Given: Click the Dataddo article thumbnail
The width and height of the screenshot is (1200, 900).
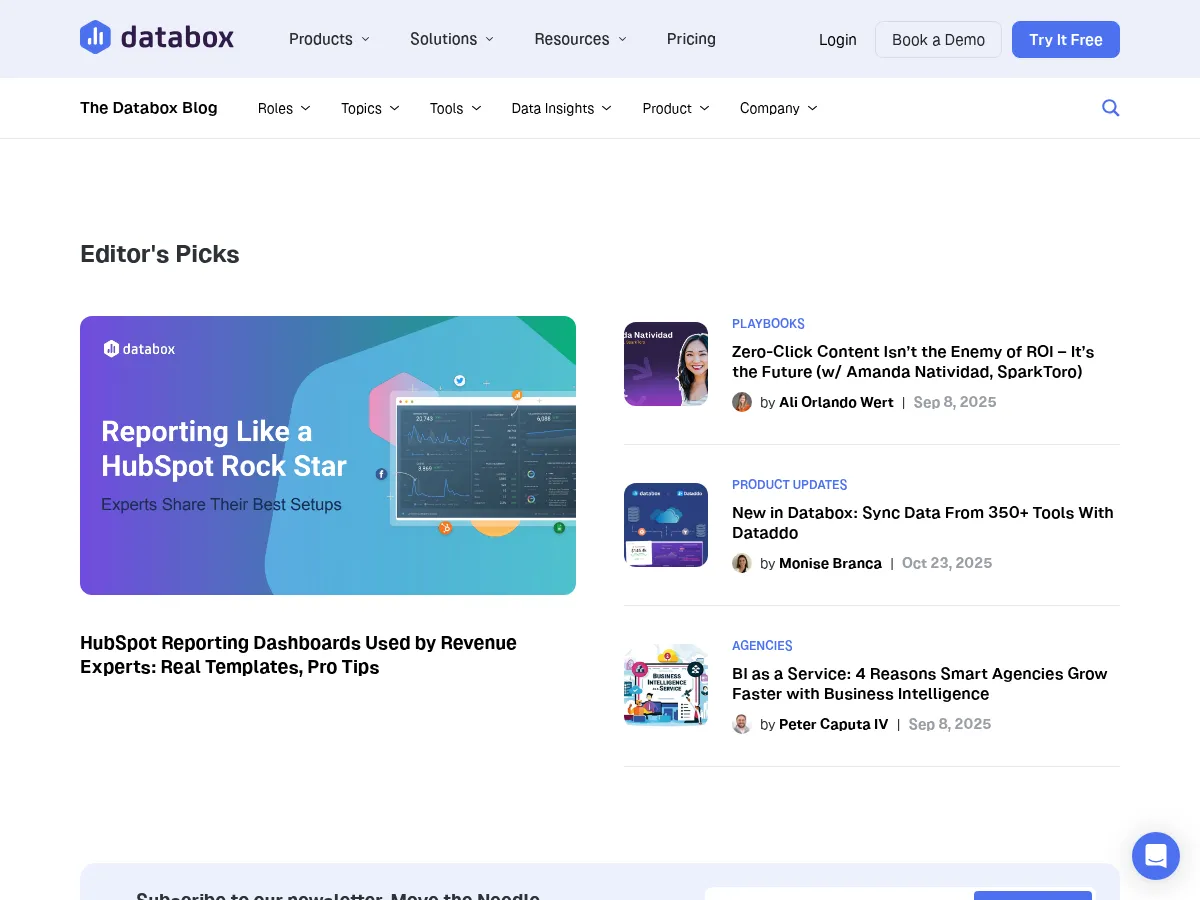Looking at the screenshot, I should (665, 524).
